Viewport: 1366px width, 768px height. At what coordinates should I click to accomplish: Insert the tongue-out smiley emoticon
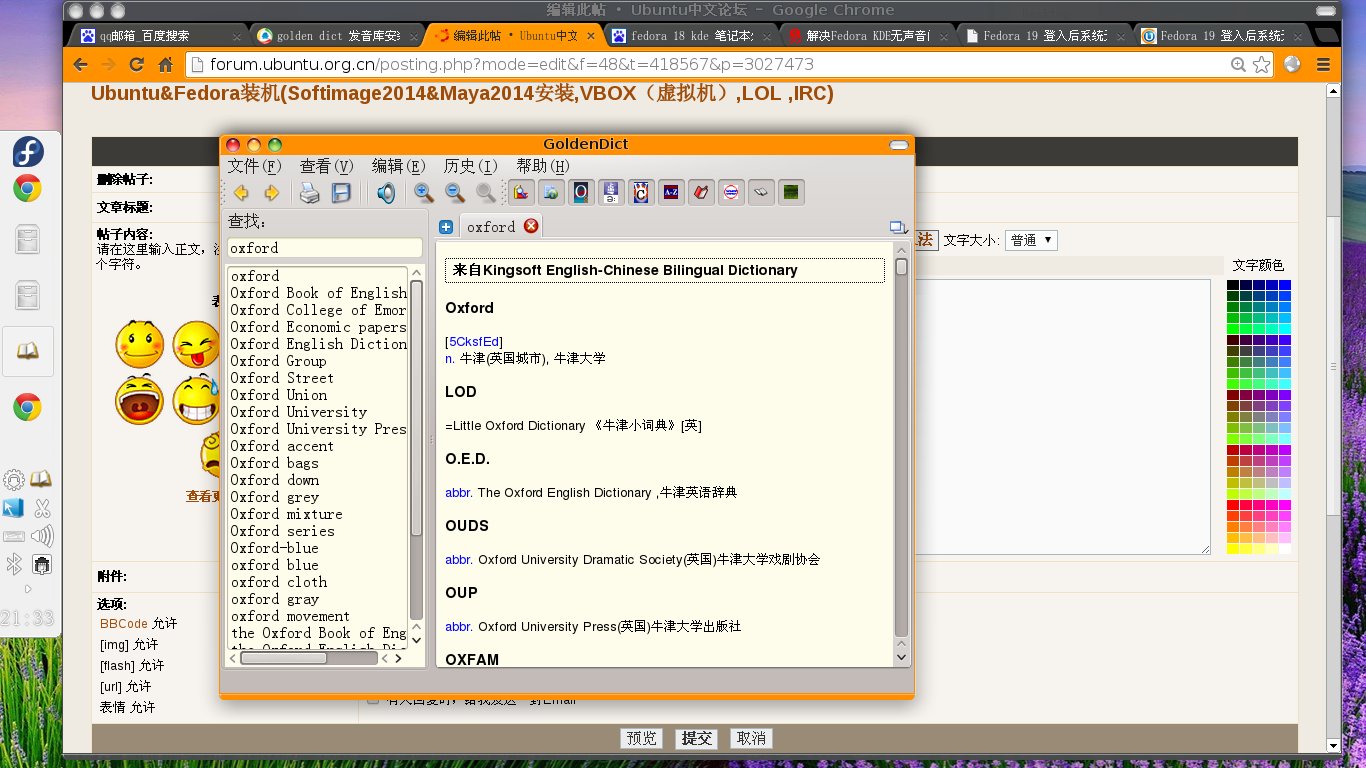(x=195, y=345)
